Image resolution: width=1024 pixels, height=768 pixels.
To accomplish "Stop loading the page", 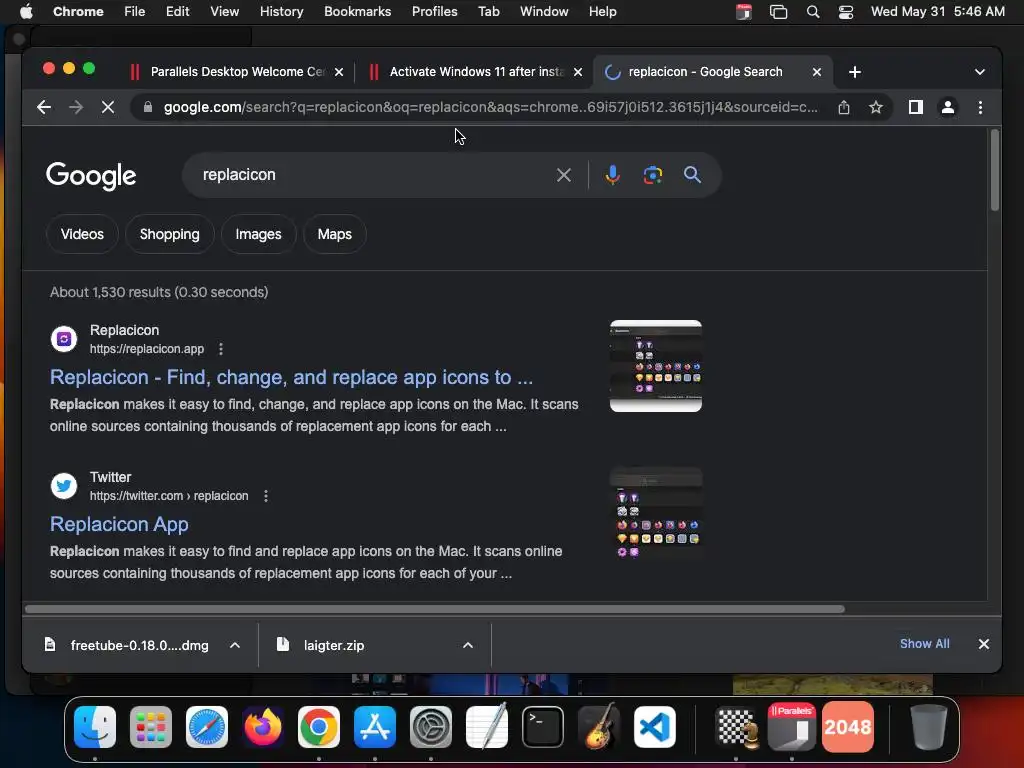I will 108,107.
